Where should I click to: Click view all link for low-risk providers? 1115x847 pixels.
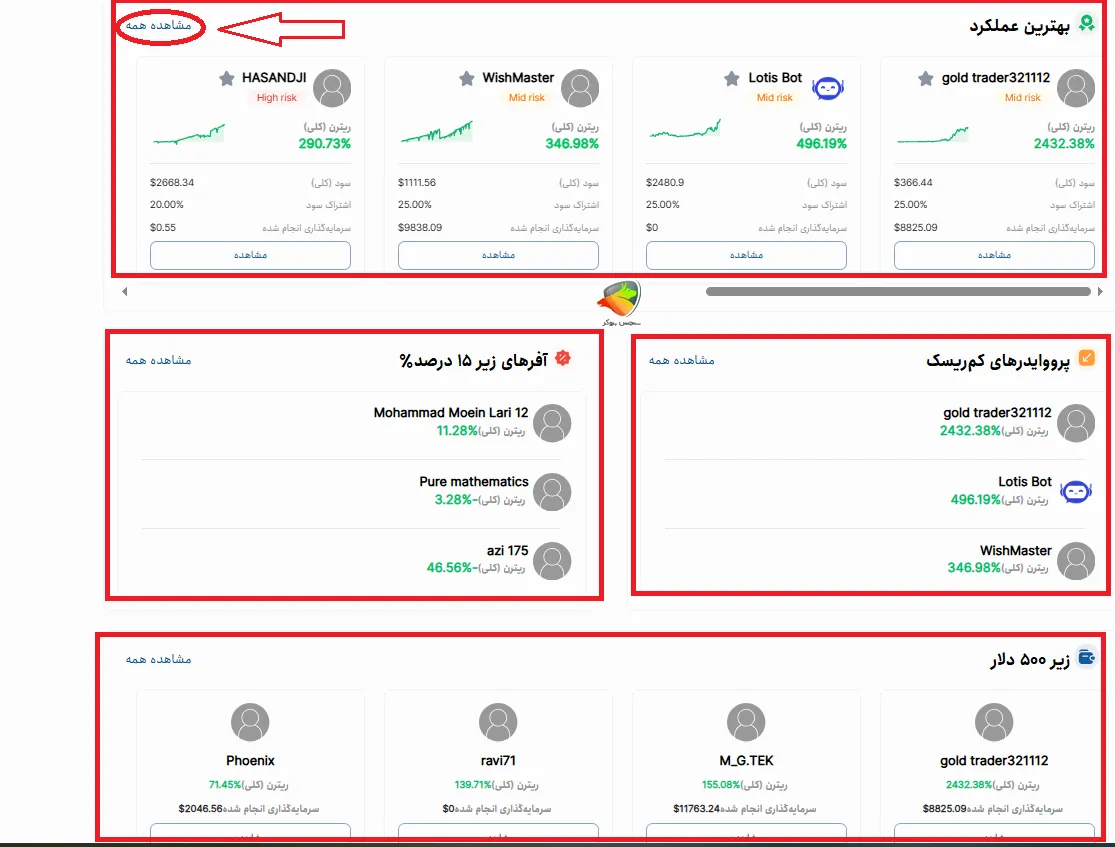[682, 360]
